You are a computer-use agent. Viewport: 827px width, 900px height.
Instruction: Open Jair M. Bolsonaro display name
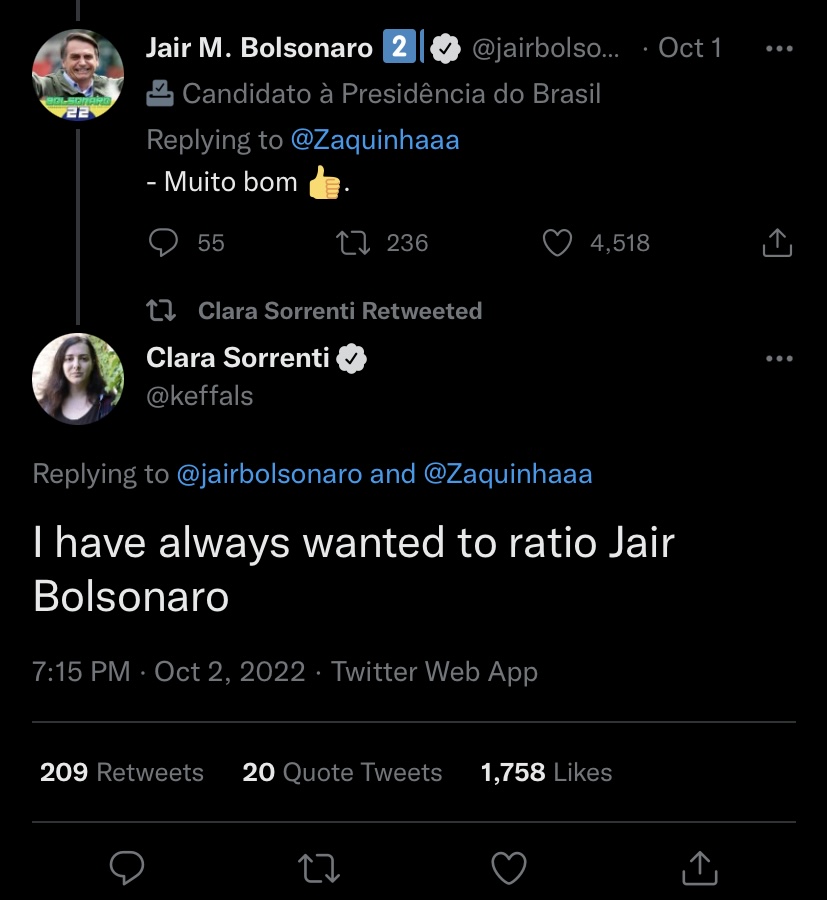(x=259, y=48)
